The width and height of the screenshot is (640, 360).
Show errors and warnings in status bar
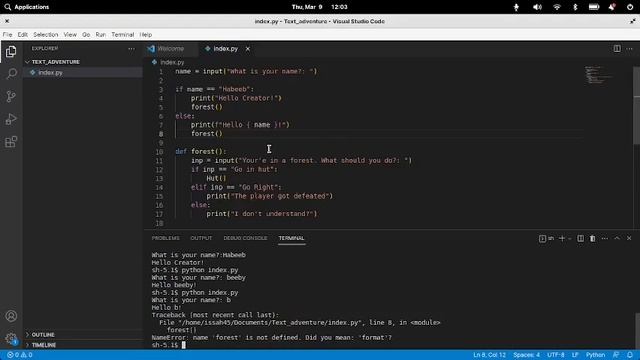20,355
